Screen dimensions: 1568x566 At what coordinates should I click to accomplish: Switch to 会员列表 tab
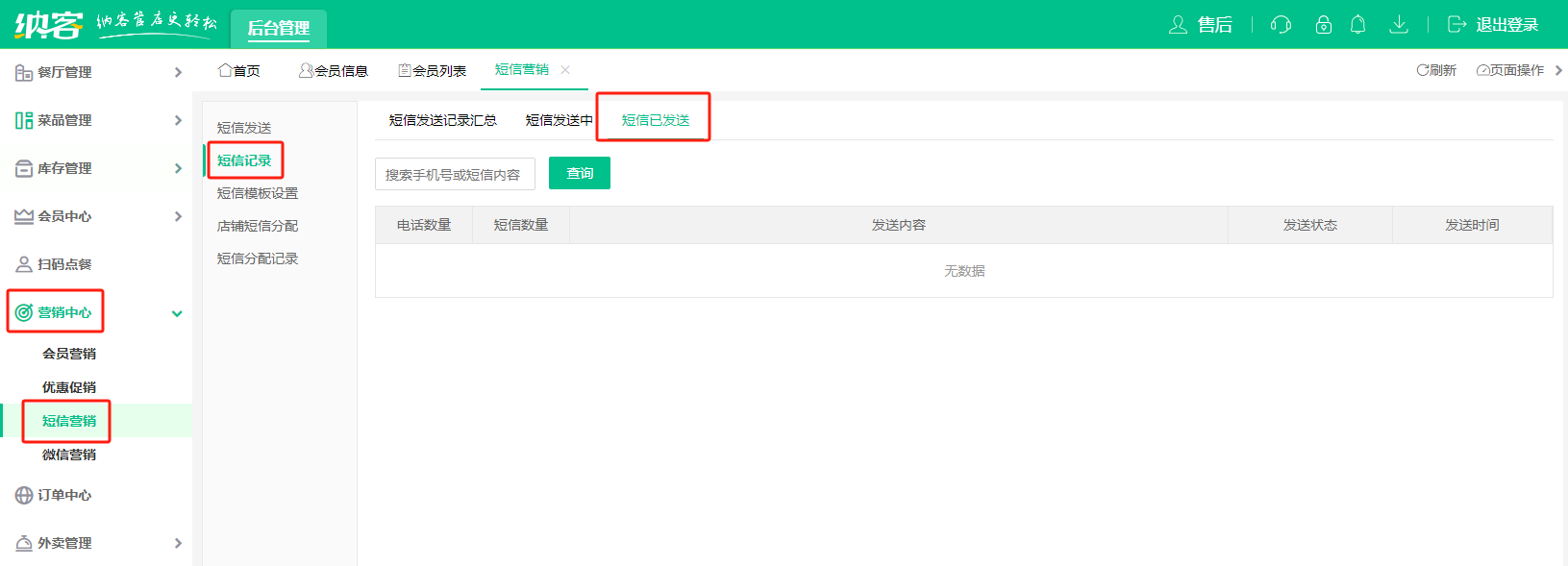tap(433, 70)
